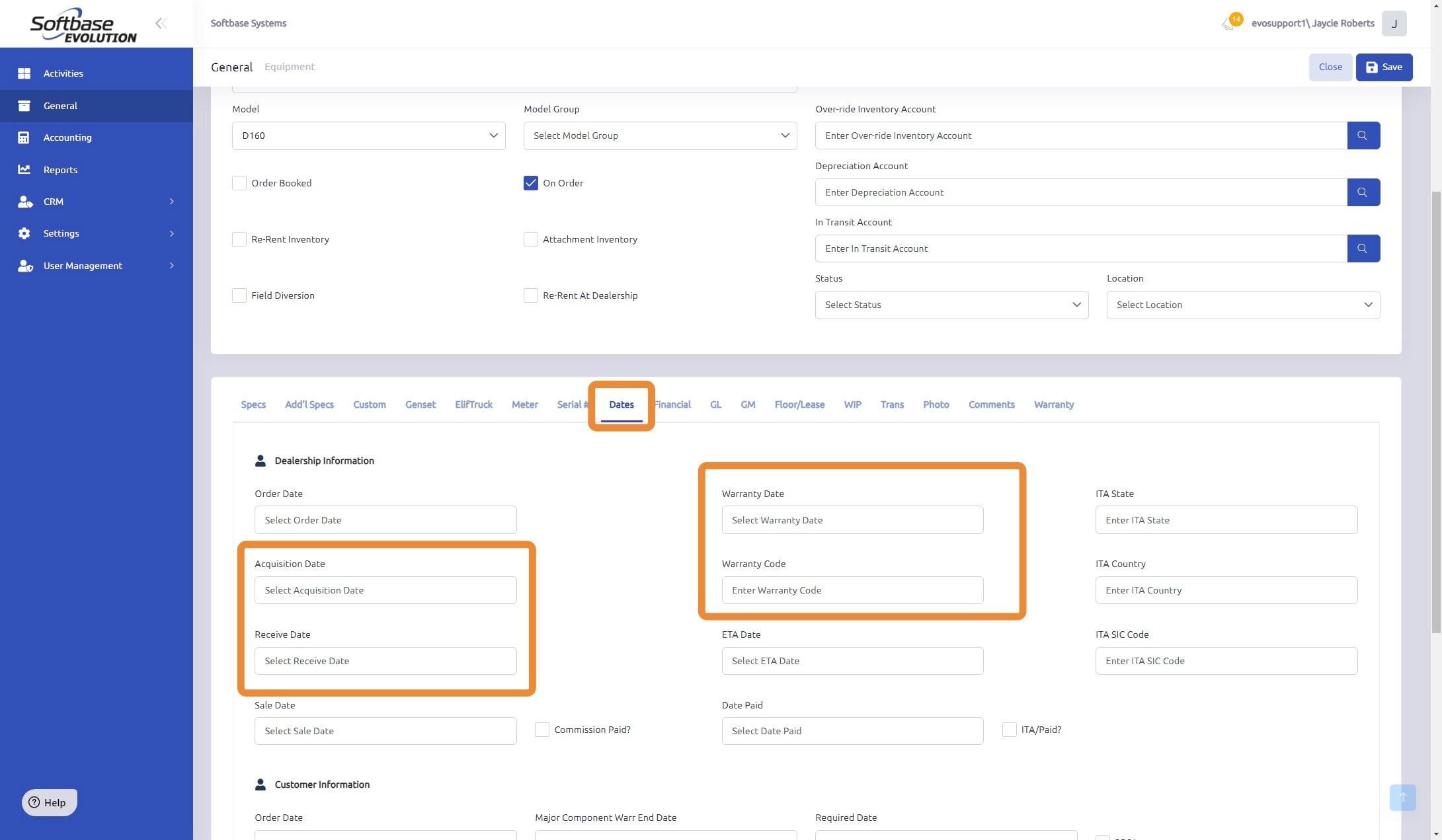Screen dimensions: 1442x840
Task: Expand the Select Status dropdown
Action: pos(951,305)
